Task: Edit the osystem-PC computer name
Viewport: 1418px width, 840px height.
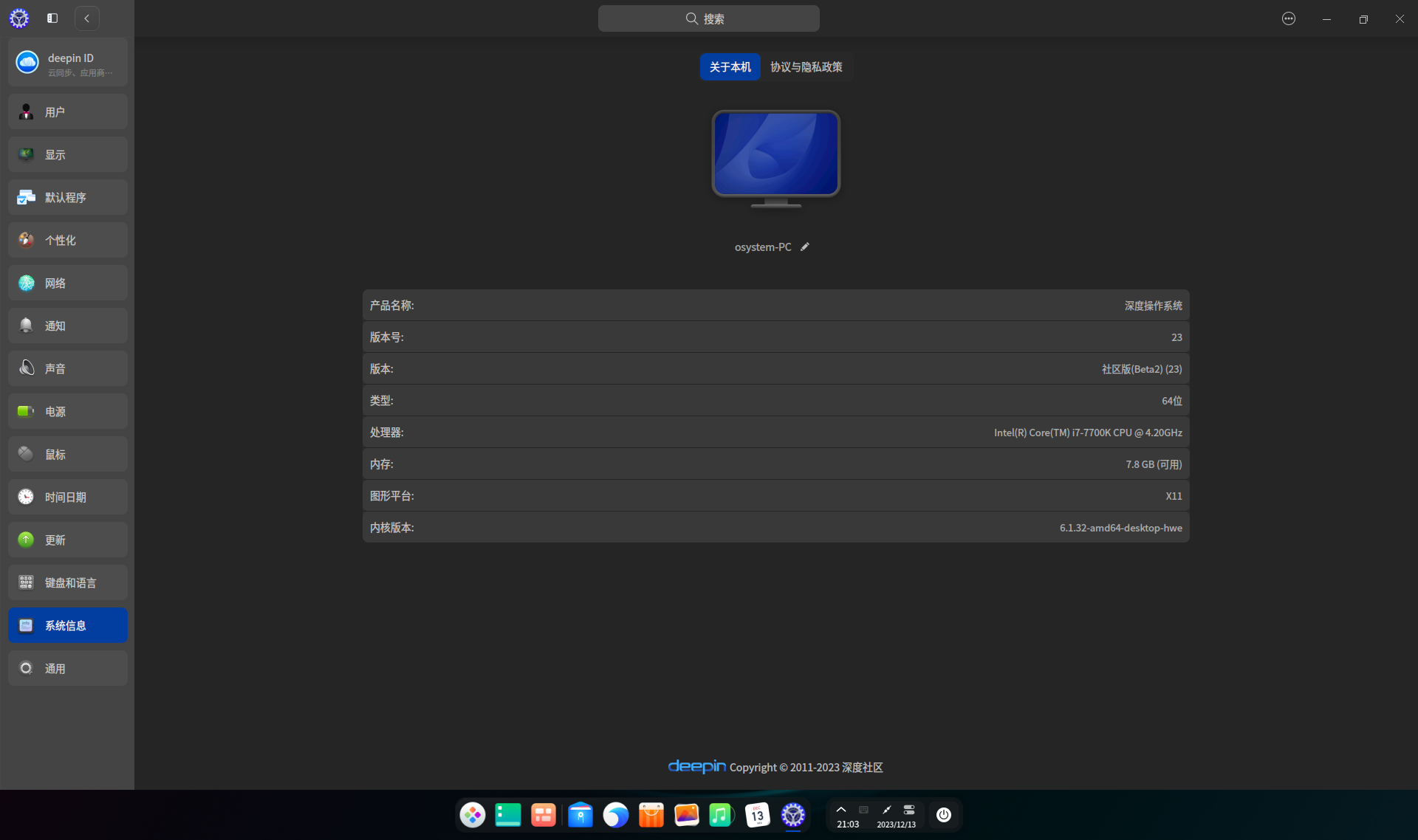Action: [805, 247]
